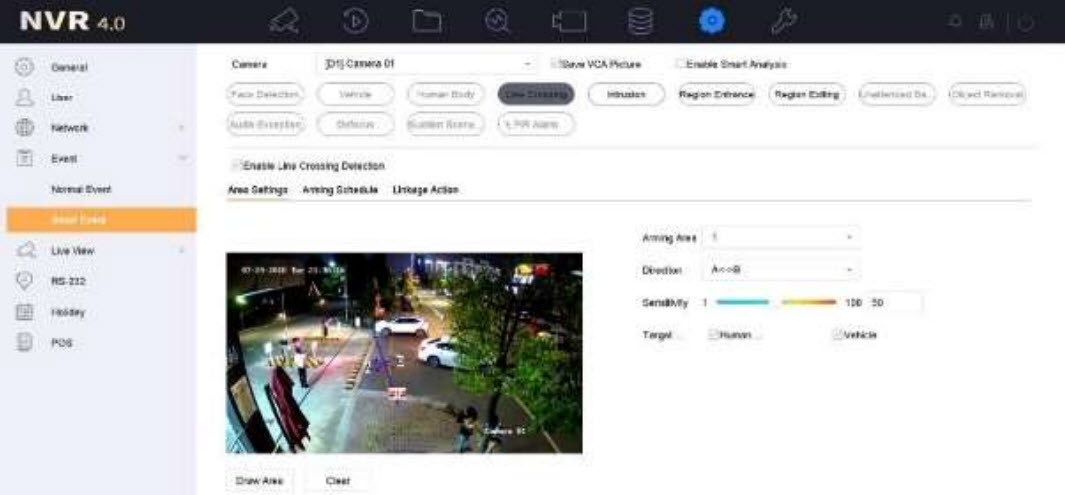Viewport: 1065px width, 495px height.
Task: Click the Sensitivity value input field
Action: pyautogui.click(x=894, y=302)
